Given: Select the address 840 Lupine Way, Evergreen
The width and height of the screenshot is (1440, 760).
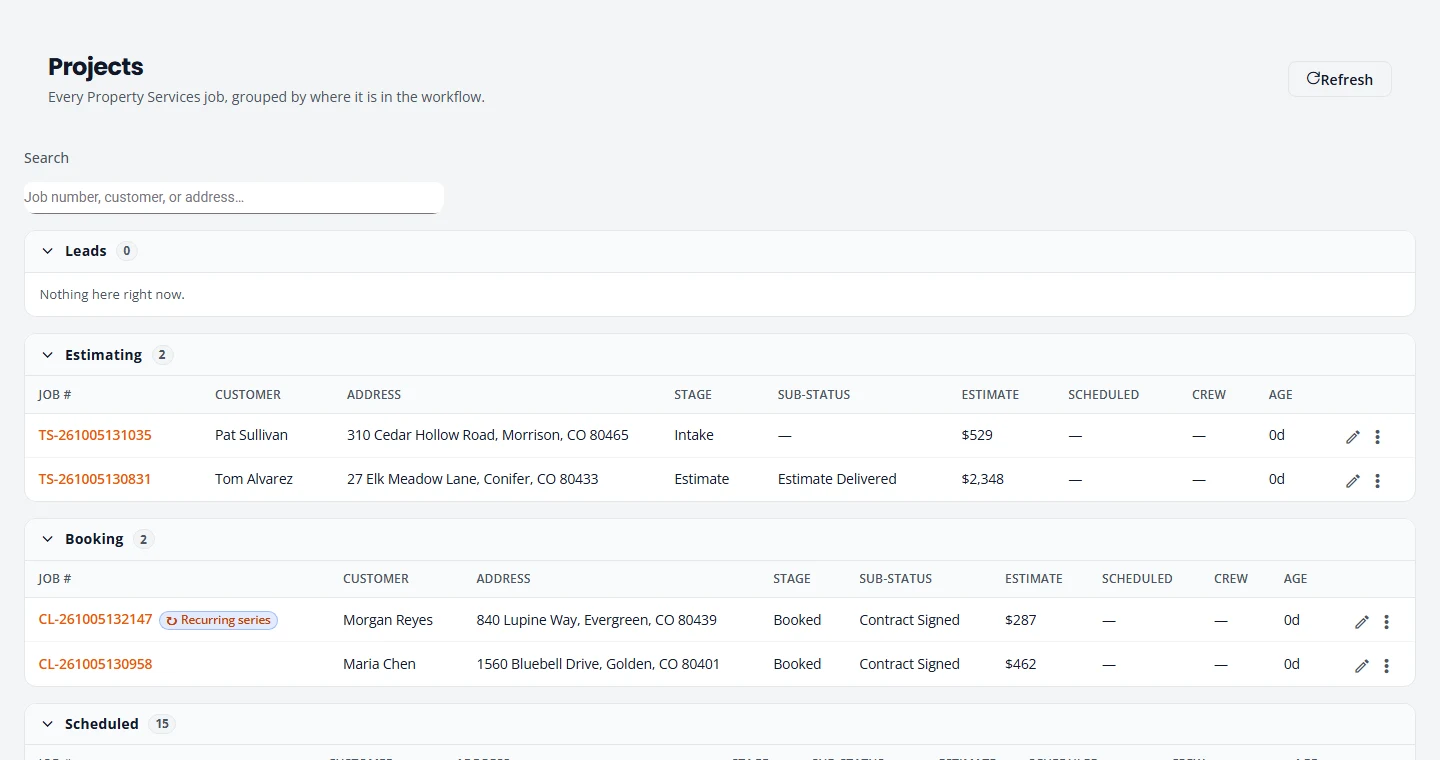Looking at the screenshot, I should pos(597,620).
